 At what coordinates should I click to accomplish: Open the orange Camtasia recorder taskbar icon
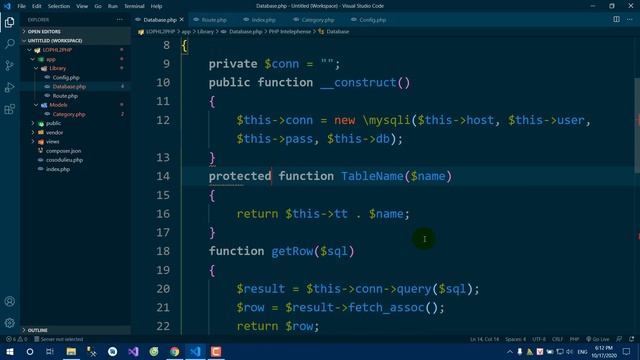(x=216, y=351)
